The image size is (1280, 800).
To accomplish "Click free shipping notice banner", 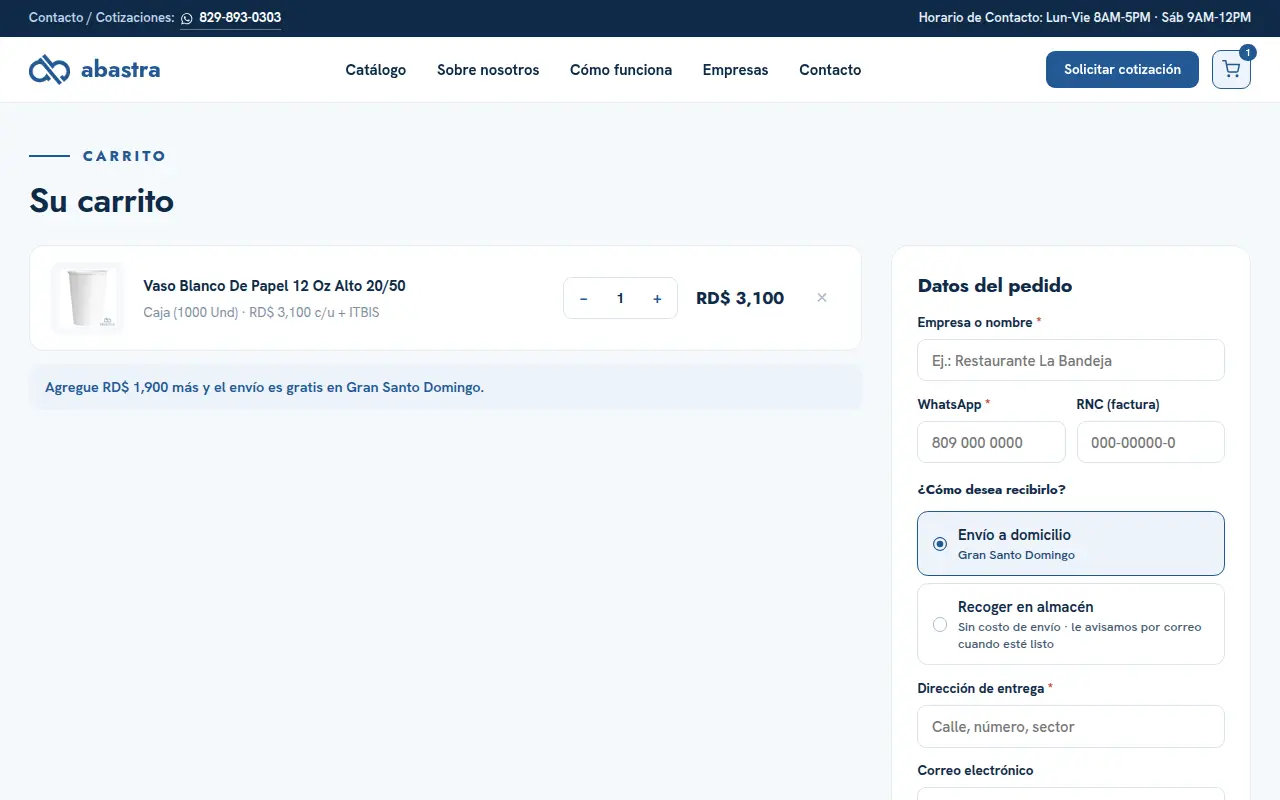I will 446,387.
